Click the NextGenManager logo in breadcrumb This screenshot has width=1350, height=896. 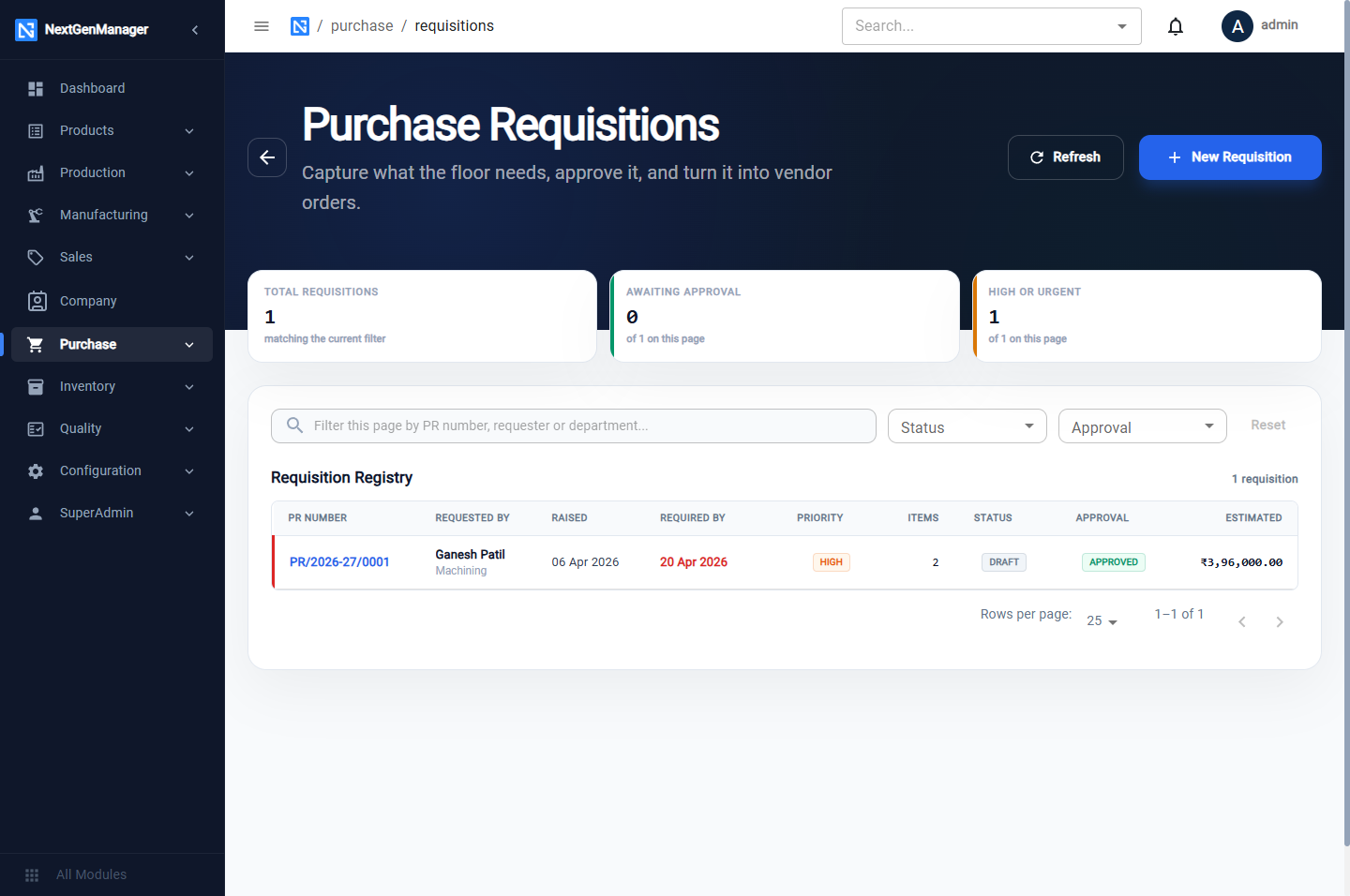(300, 26)
